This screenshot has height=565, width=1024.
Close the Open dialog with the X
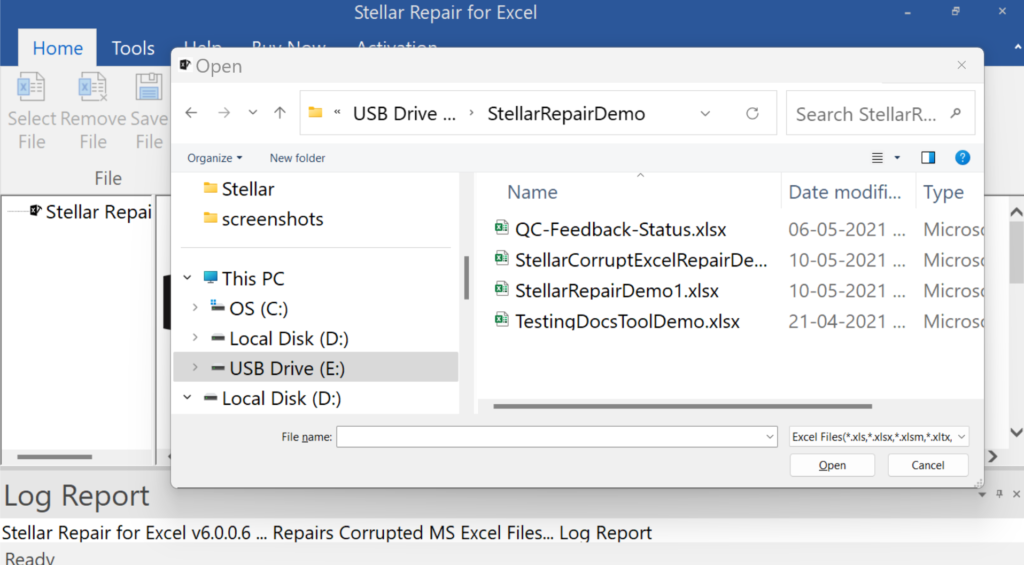click(x=961, y=65)
